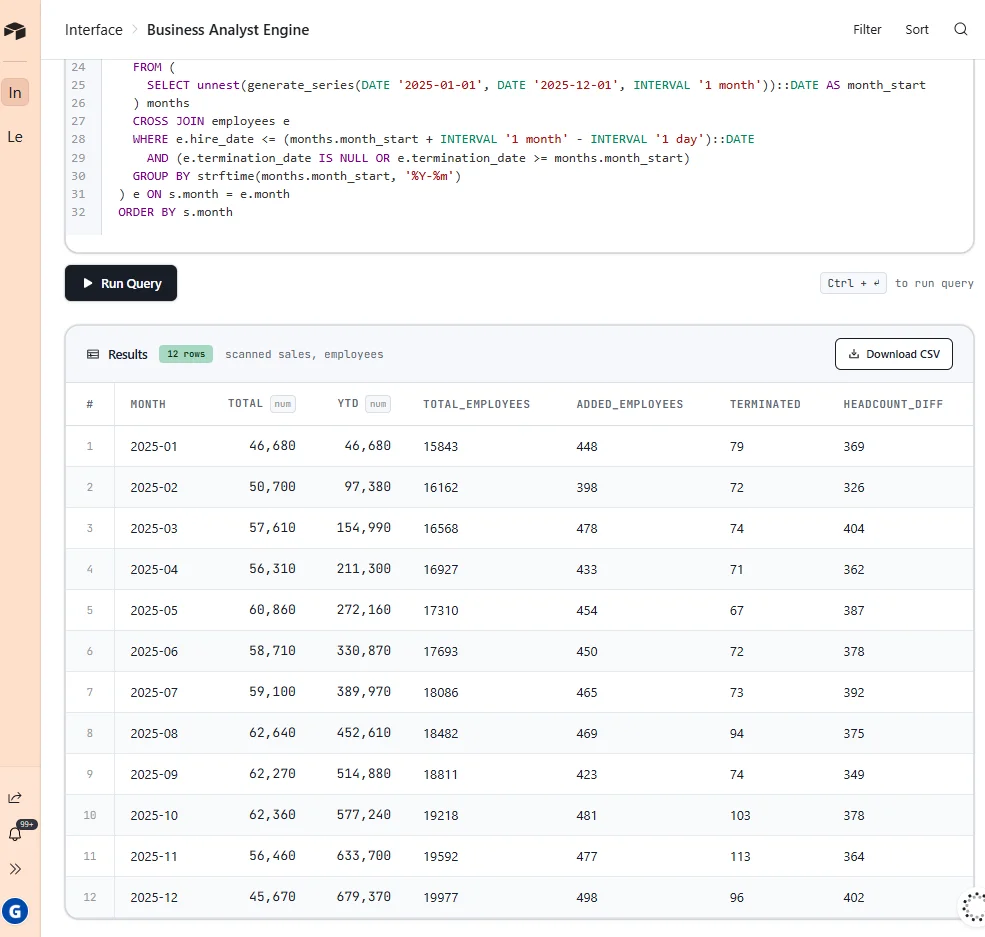Click the search magnifier icon
The image size is (985, 937).
961,30
